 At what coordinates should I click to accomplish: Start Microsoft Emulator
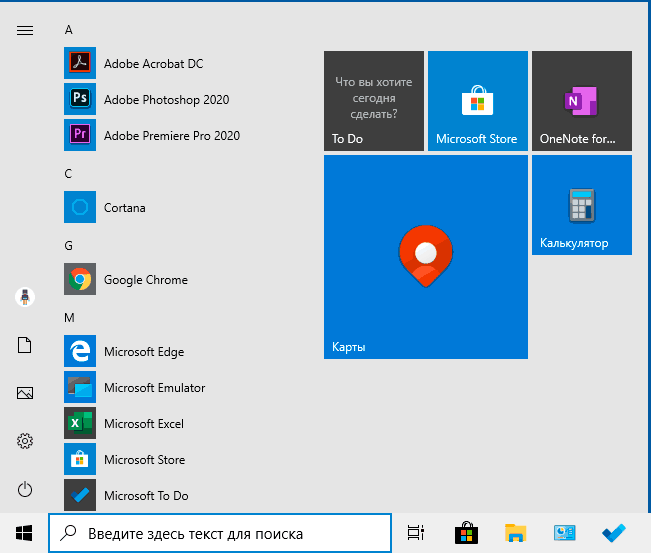(x=154, y=388)
